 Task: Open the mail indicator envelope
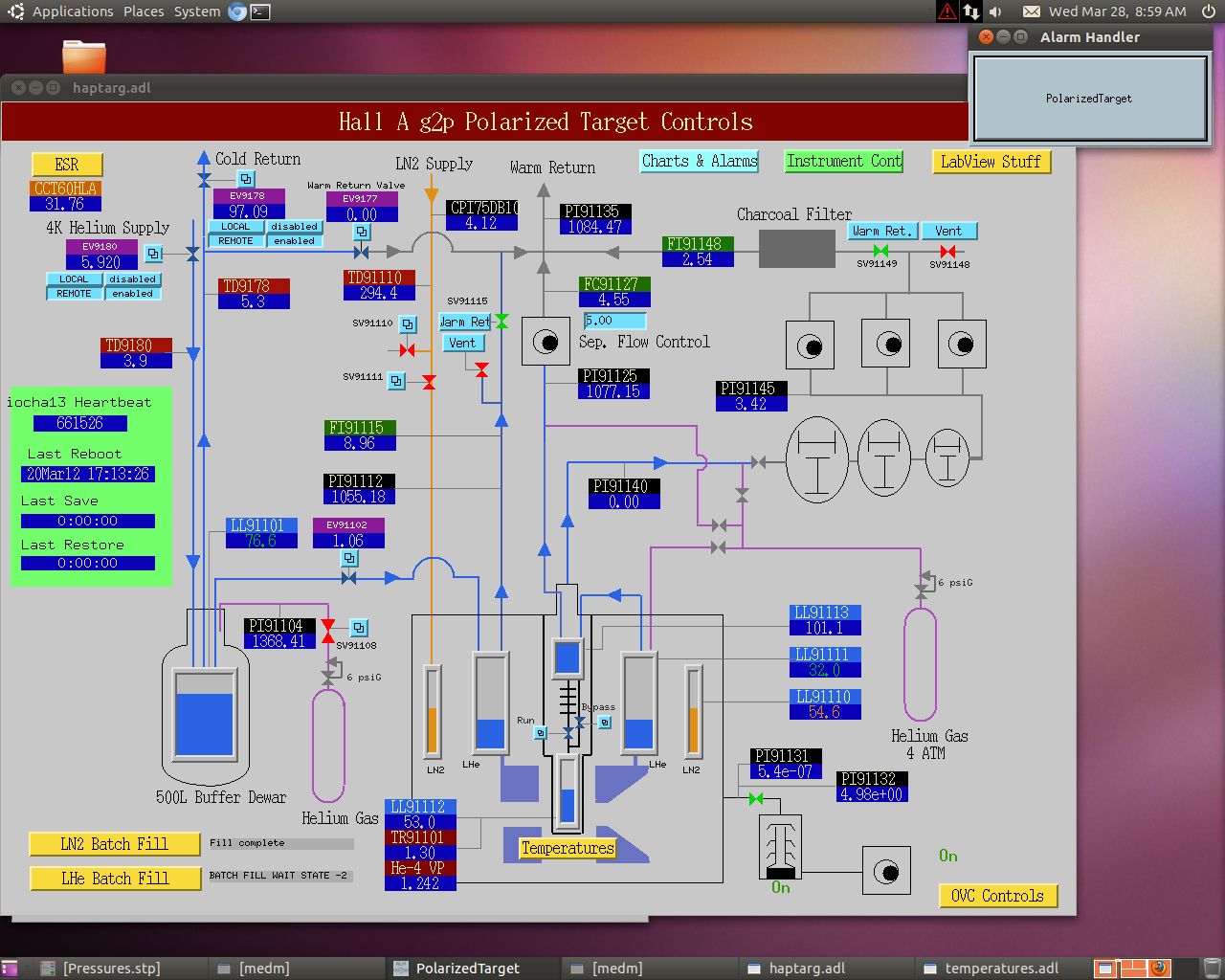(x=1032, y=11)
